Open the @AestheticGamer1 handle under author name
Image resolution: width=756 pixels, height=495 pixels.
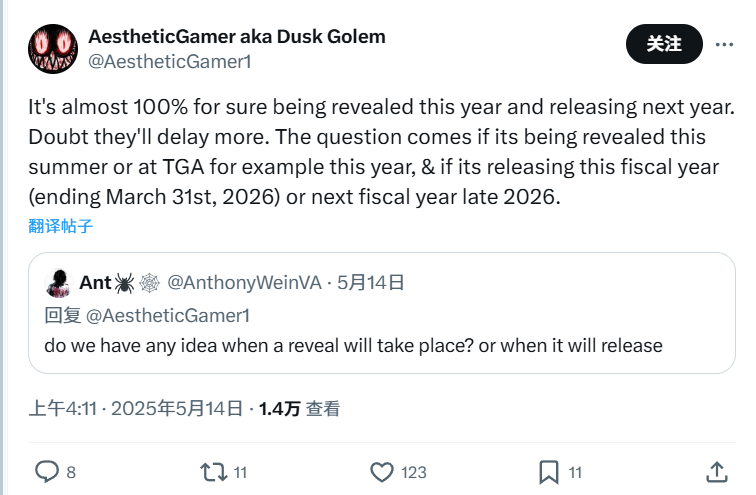(170, 62)
